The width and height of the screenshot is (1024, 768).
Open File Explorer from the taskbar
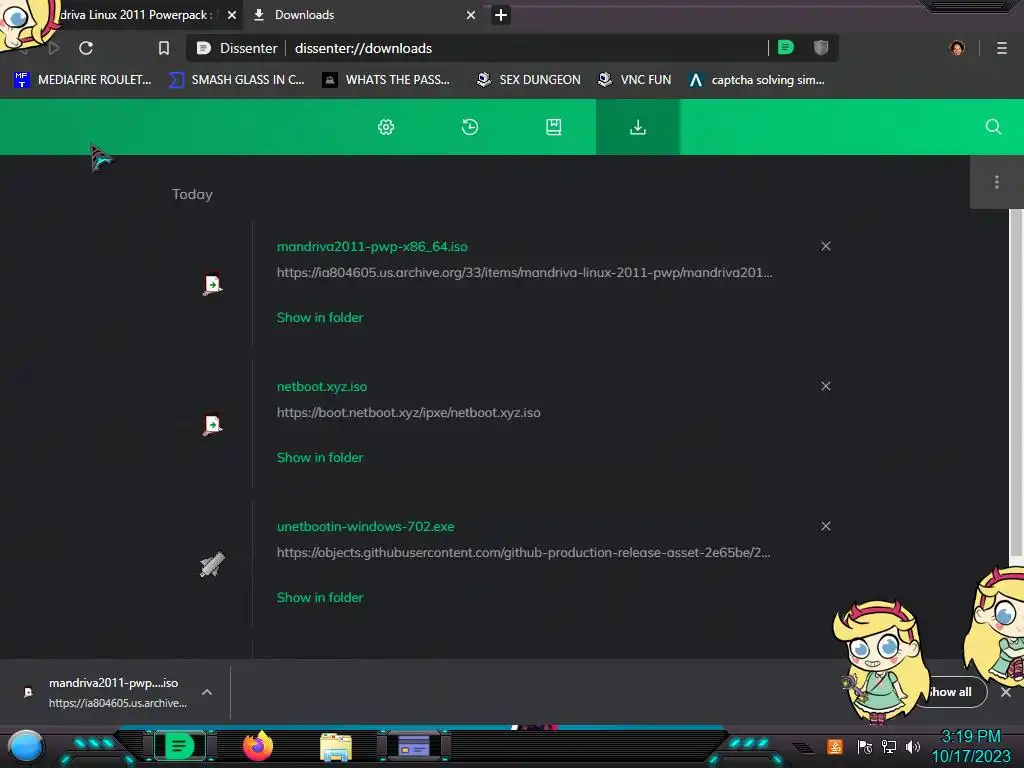(336, 747)
